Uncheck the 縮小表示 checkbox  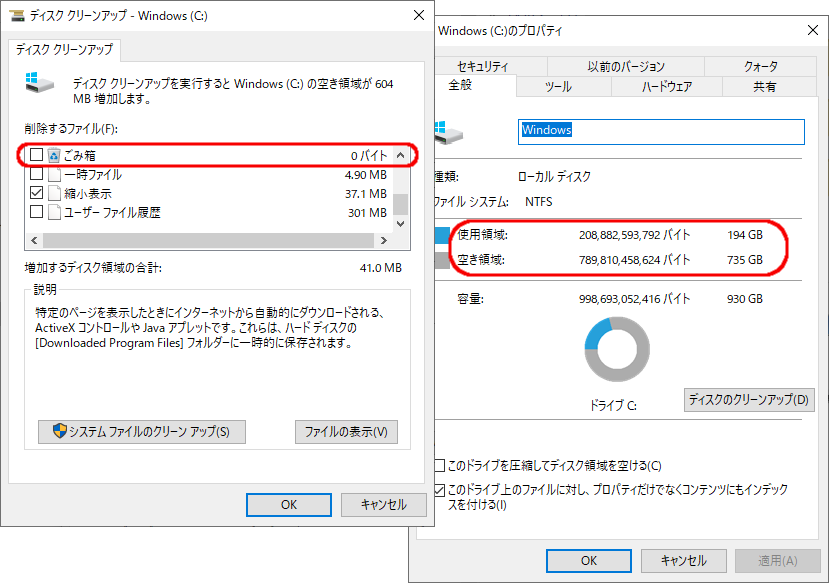click(37, 193)
